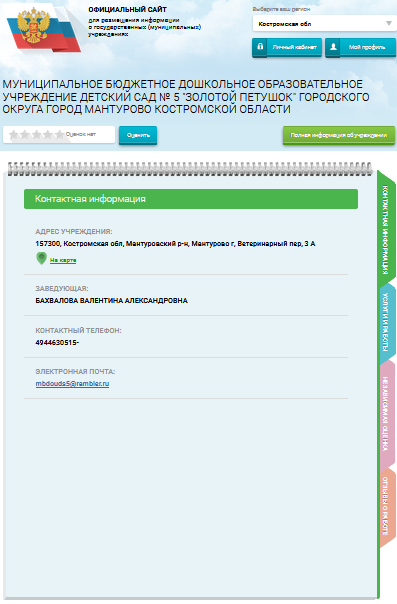
Task: Click the Электронная почта label
Action: pos(75,372)
